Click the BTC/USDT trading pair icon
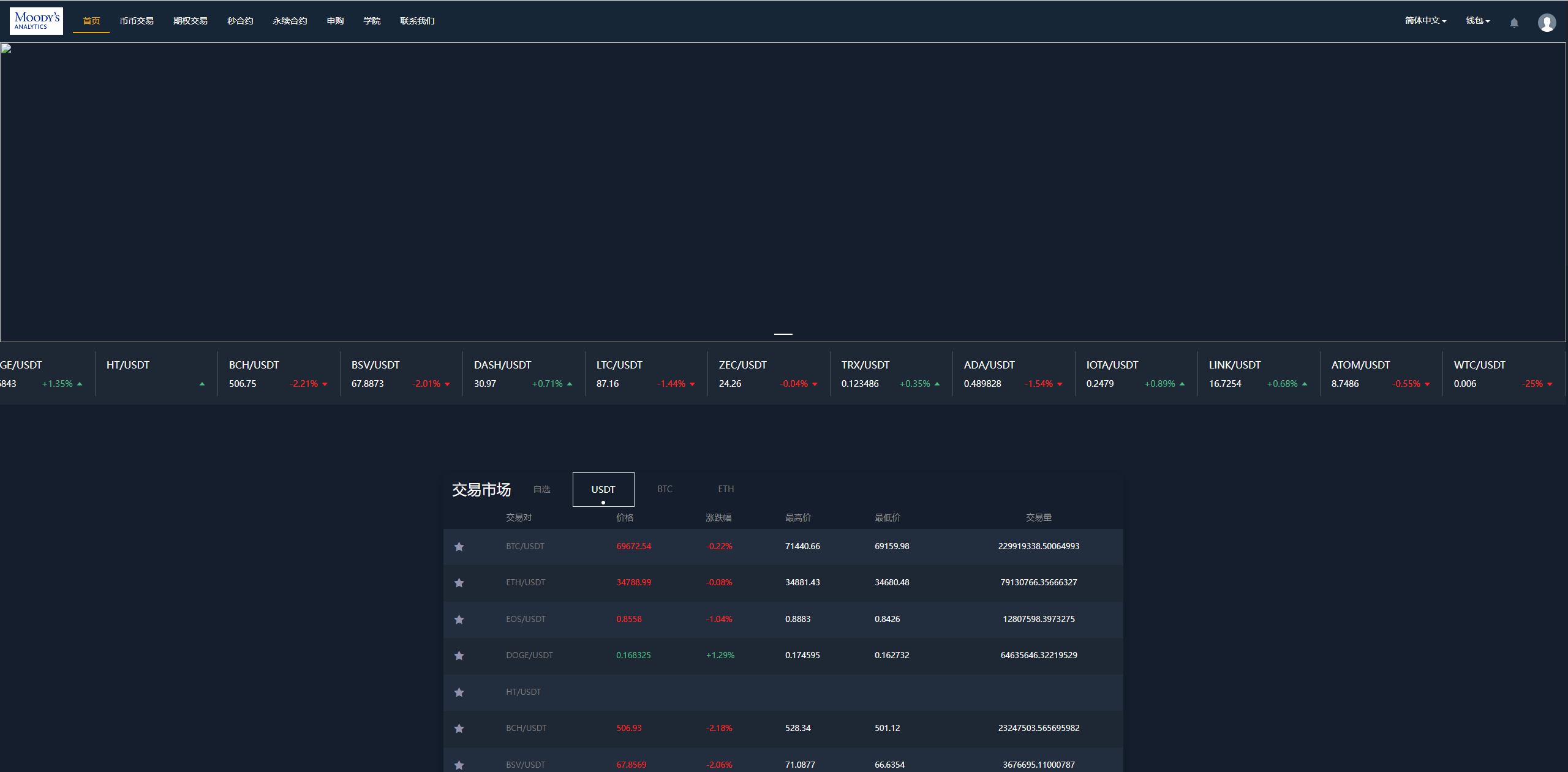1568x772 pixels. (459, 545)
